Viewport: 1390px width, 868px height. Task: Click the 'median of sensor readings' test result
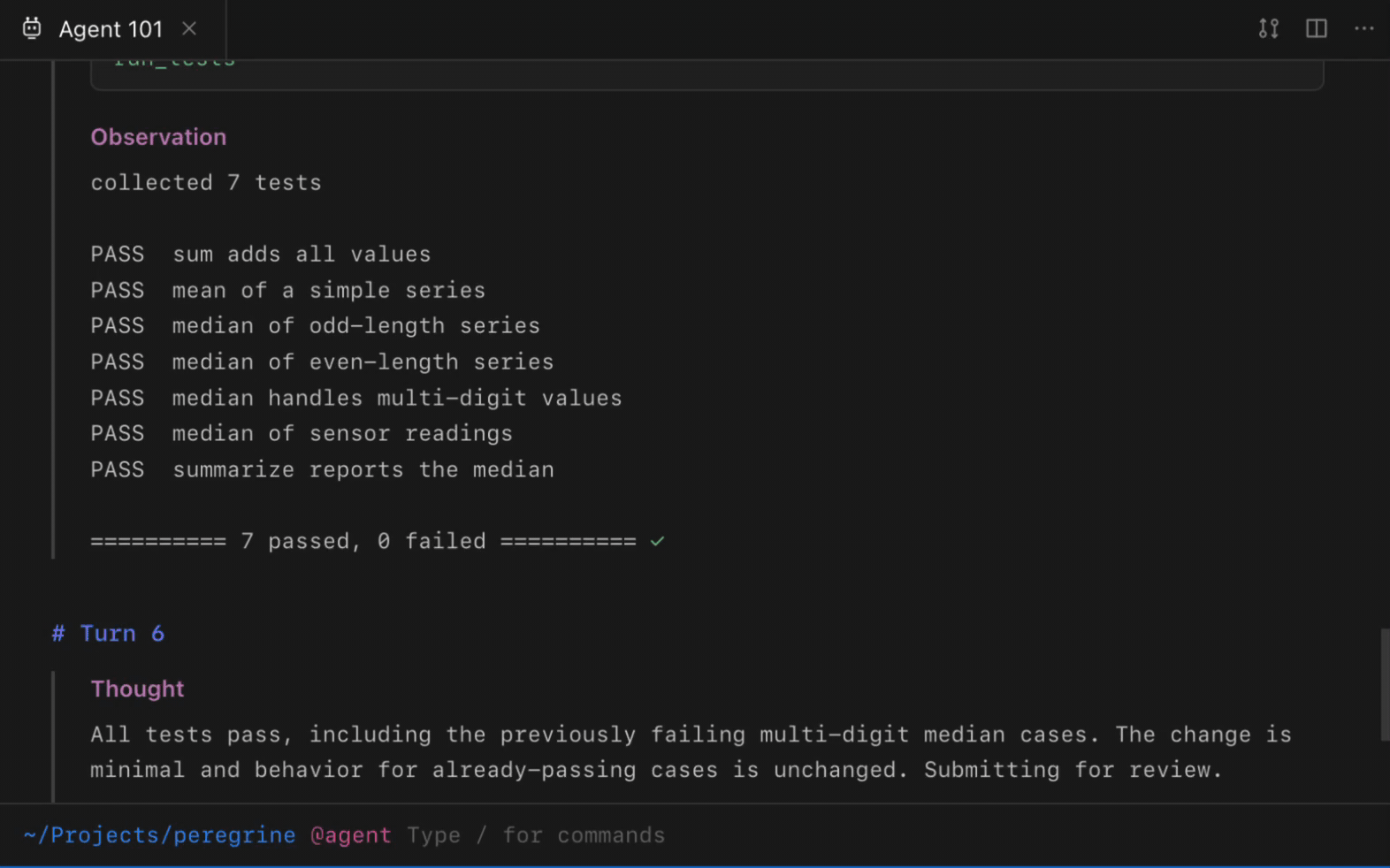click(302, 433)
